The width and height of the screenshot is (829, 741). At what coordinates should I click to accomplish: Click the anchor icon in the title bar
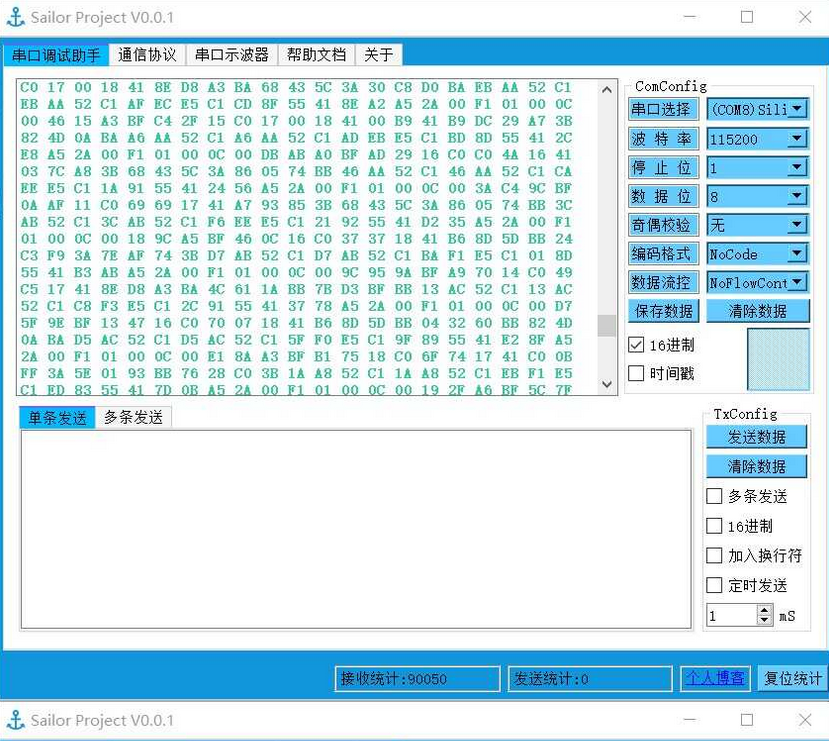tap(16, 16)
